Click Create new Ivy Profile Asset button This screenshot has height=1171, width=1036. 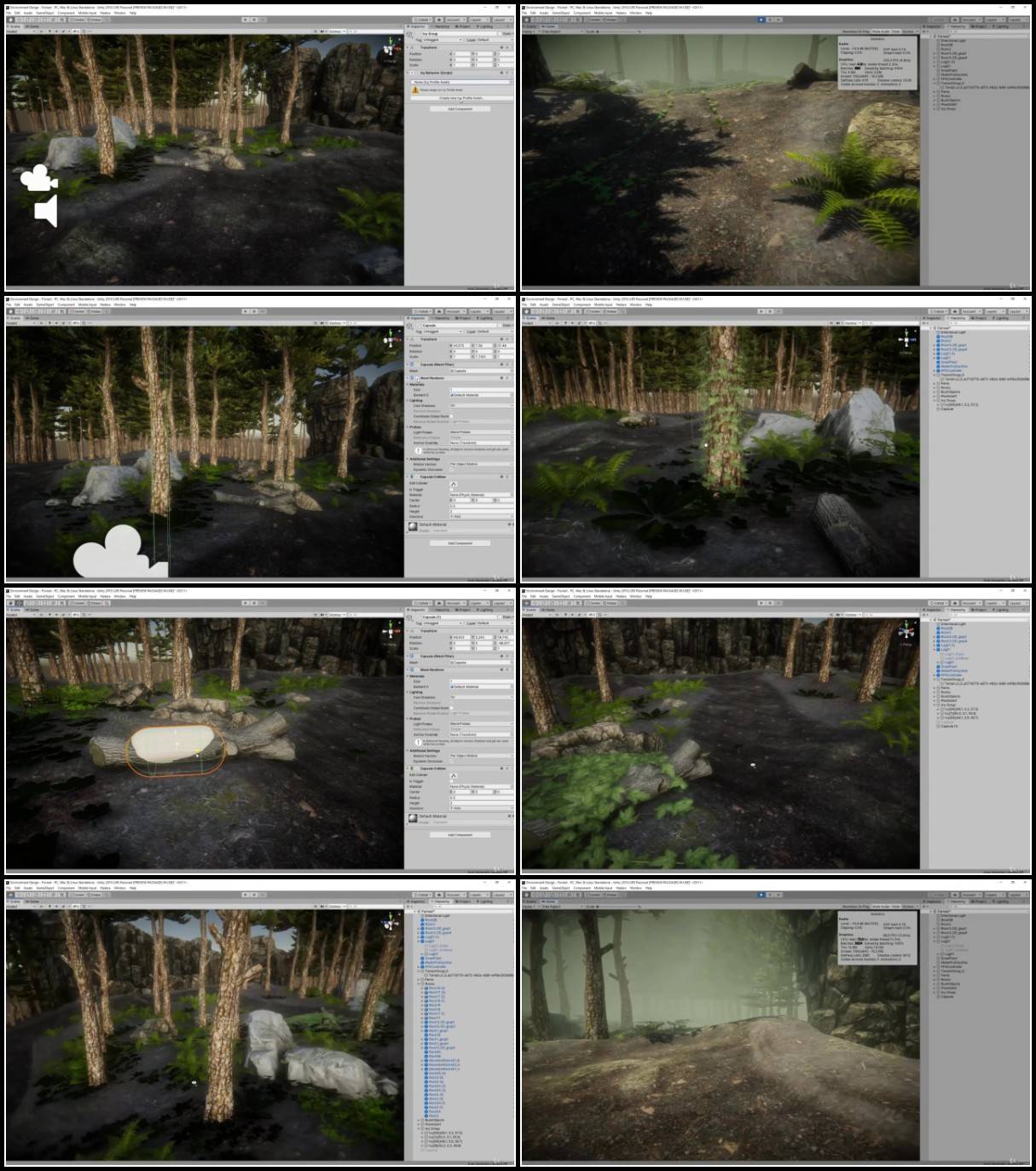(461, 98)
